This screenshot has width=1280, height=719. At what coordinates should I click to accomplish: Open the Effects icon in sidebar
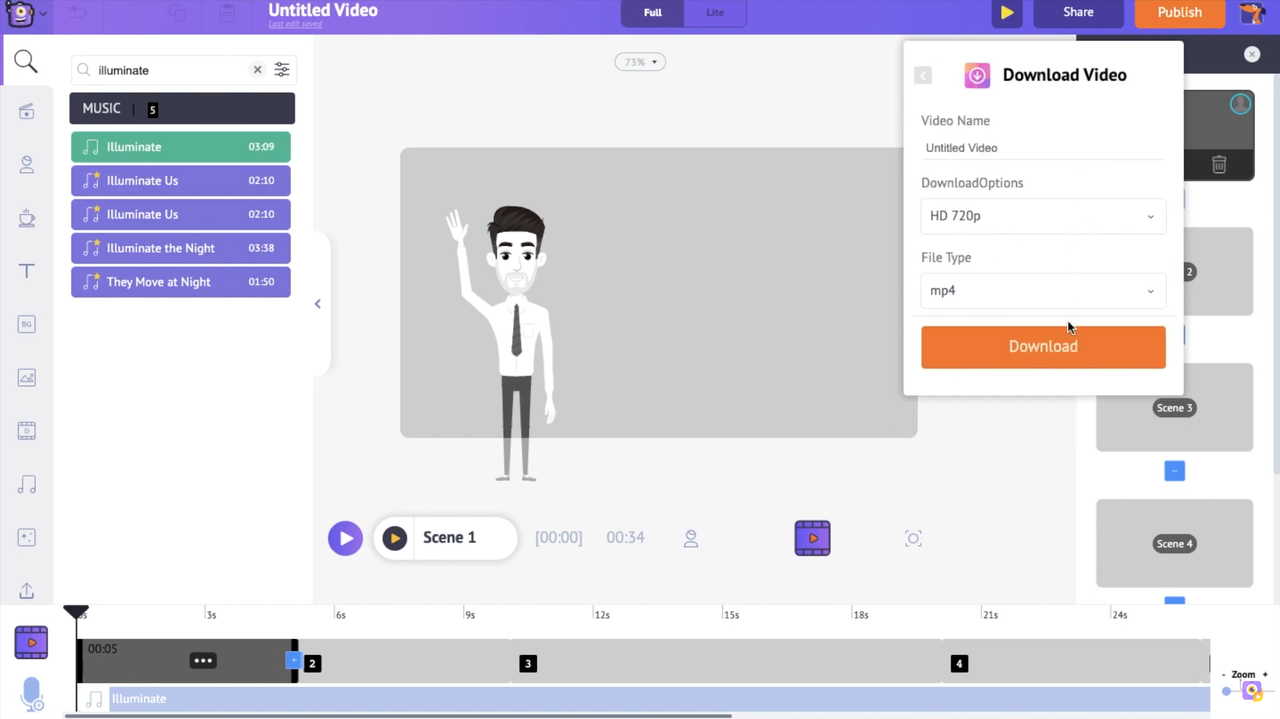tap(26, 538)
